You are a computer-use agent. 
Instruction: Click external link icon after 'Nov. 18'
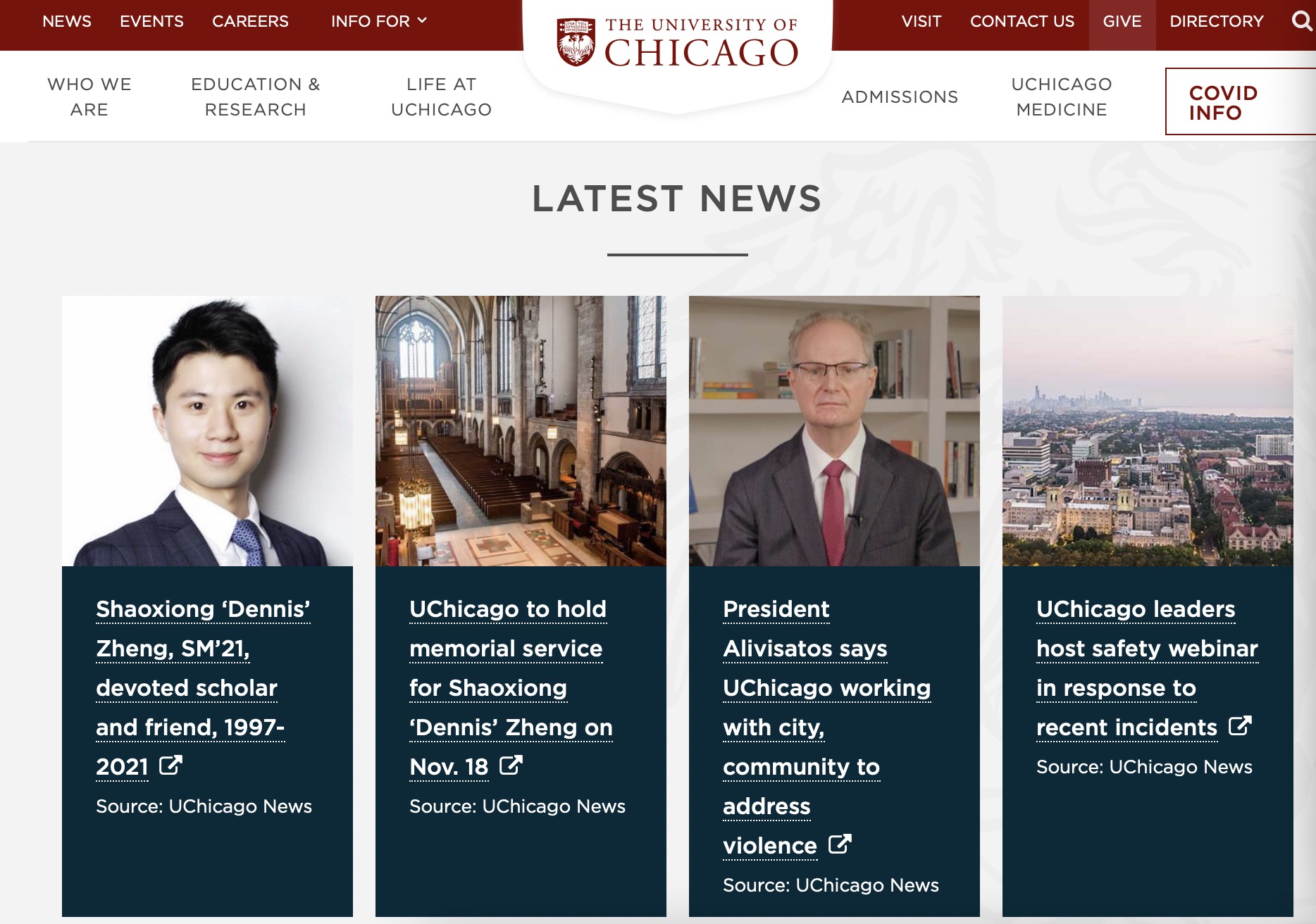(x=511, y=765)
